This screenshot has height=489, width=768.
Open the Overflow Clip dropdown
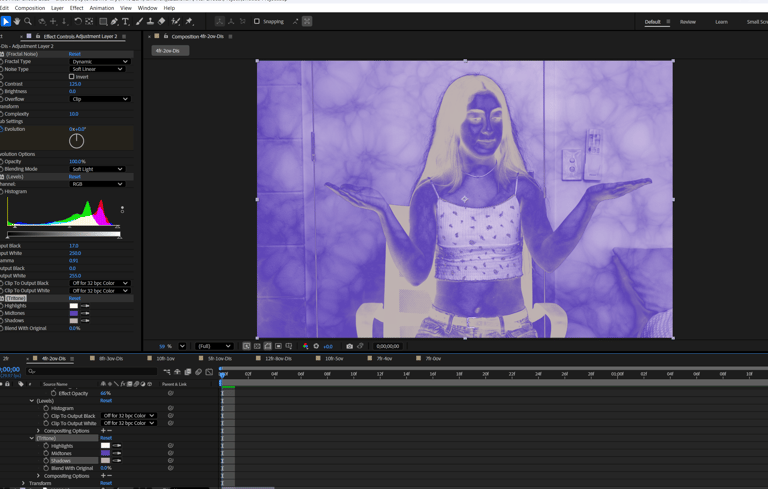pos(99,99)
